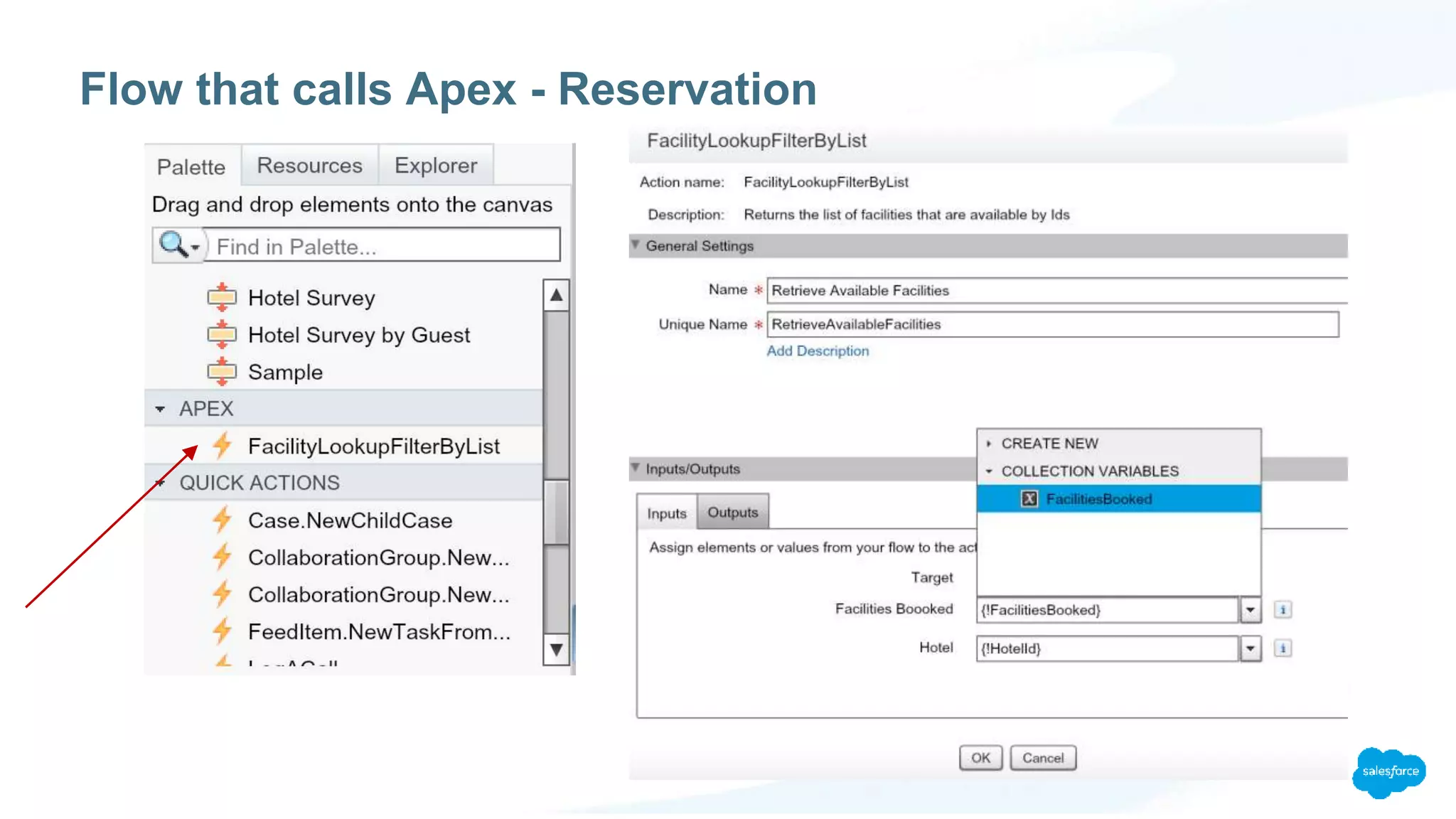Click the FeedItem.NewTaskFrom lightning icon
This screenshot has height=819, width=1456.
tap(223, 631)
